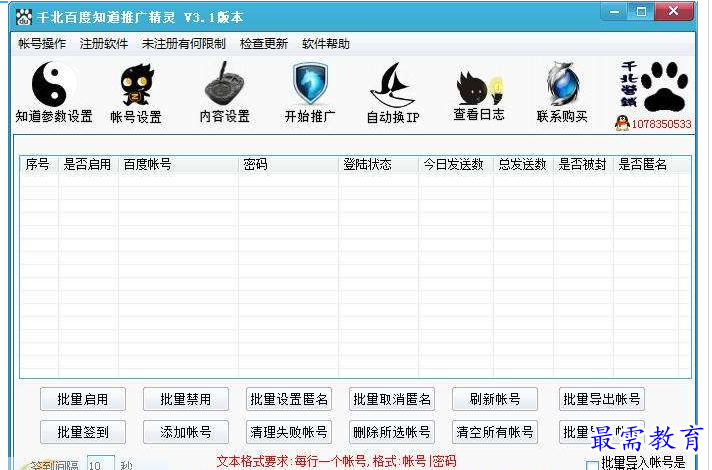
Task: Open 知道参数设置 yin-yang icon
Action: pyautogui.click(x=54, y=84)
